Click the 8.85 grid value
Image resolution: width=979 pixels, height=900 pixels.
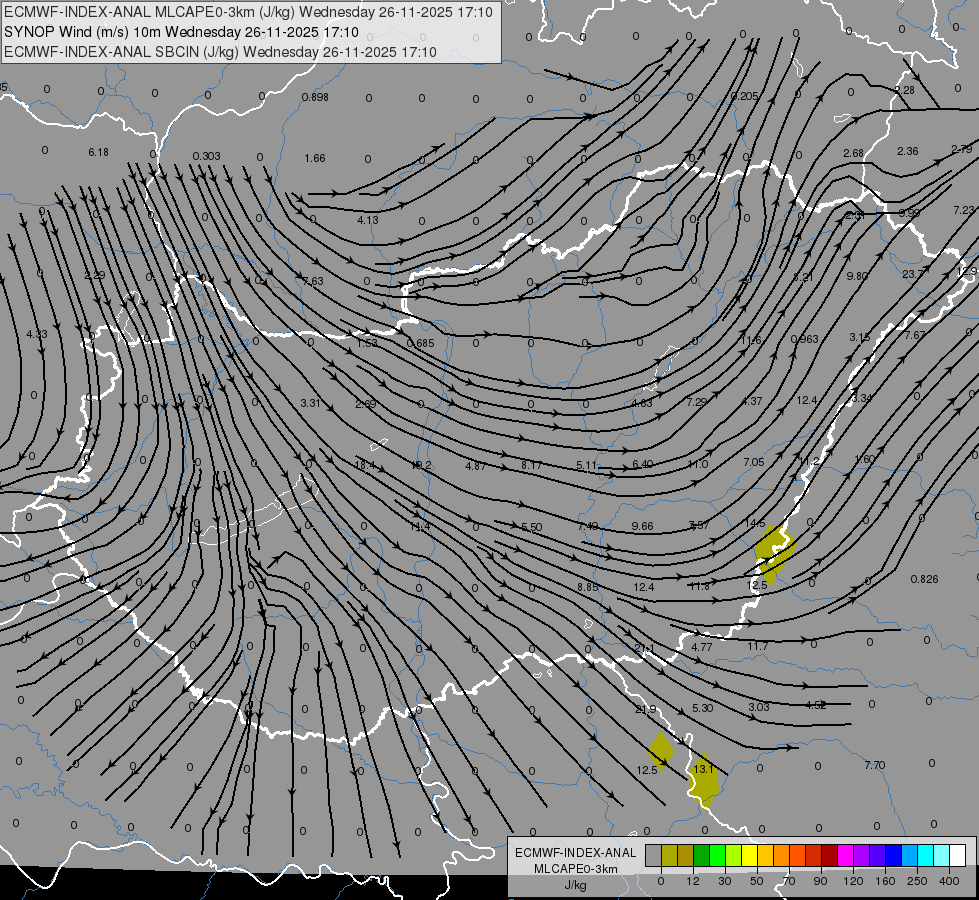pos(588,587)
